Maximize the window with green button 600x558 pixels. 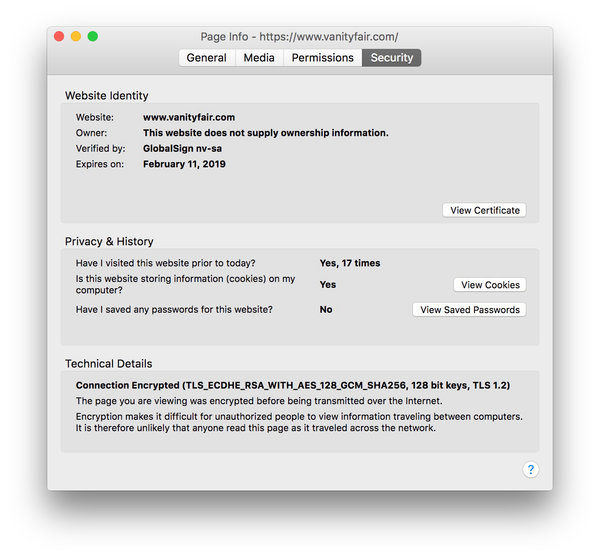click(93, 36)
